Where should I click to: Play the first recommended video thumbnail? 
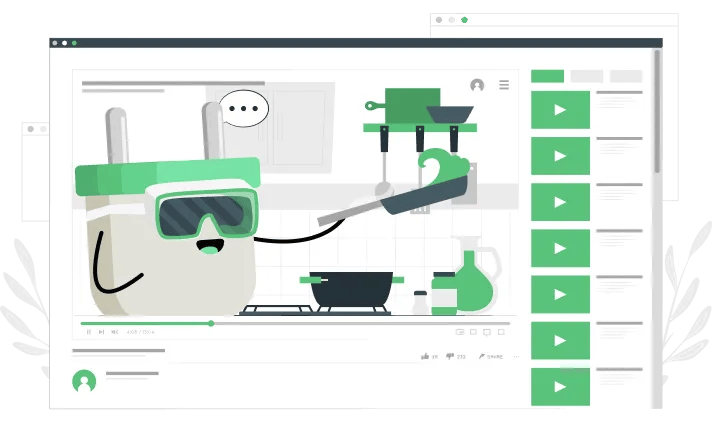[x=560, y=109]
